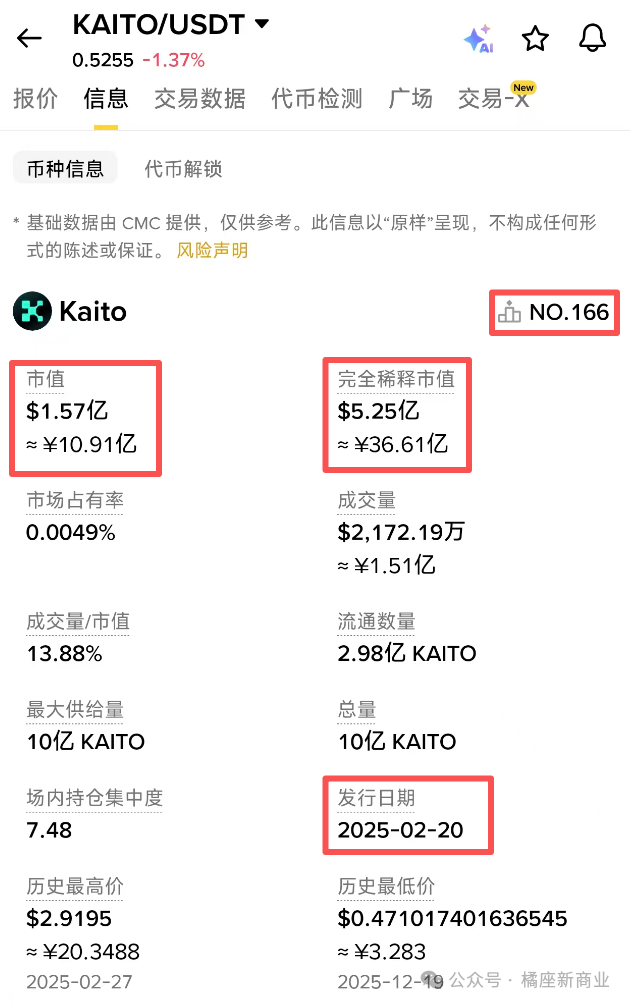Select the 信息 tab
The width and height of the screenshot is (630, 1005).
click(x=106, y=98)
